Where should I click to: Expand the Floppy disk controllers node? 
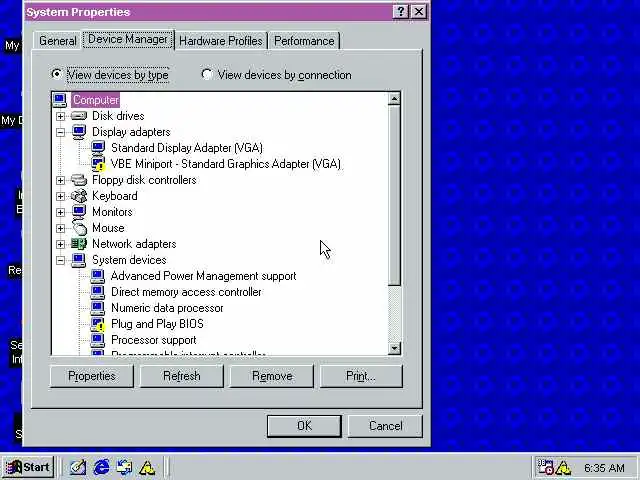(60, 180)
